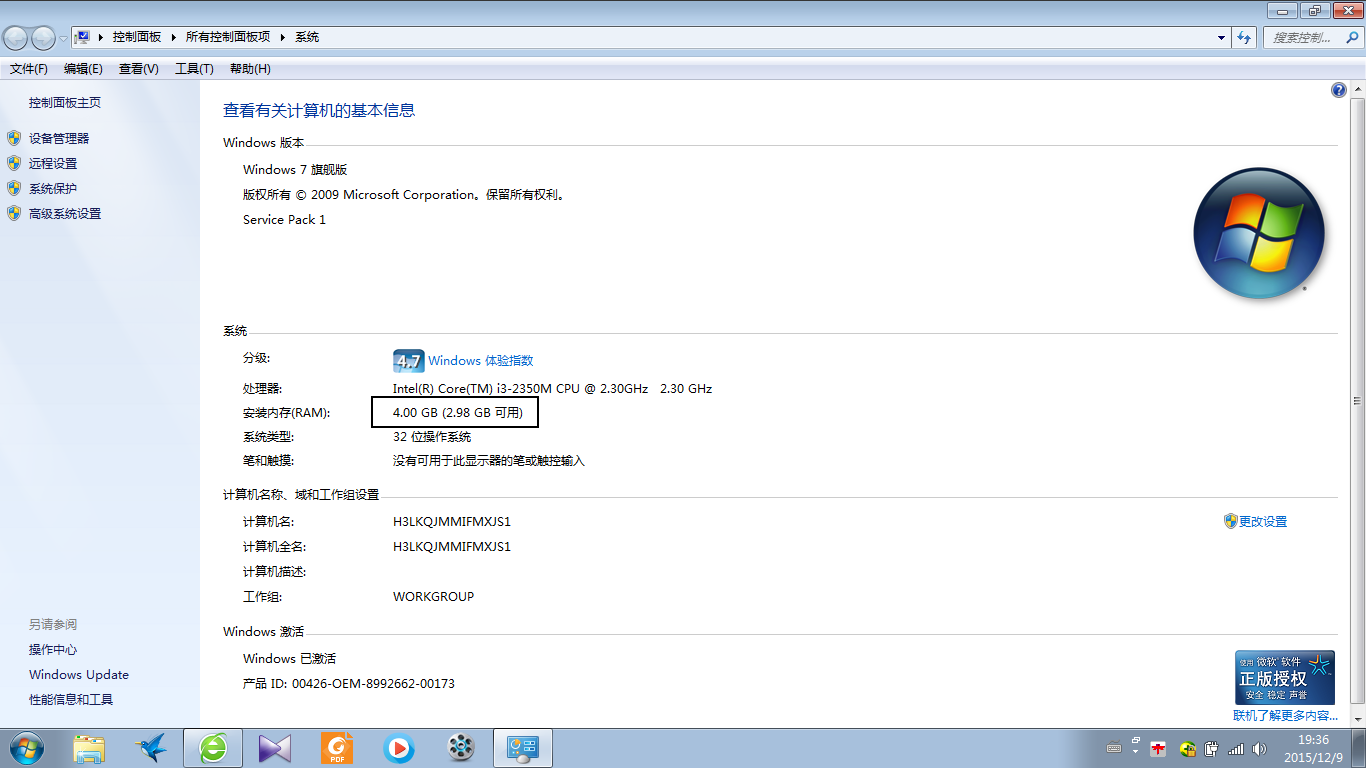1366x768 pixels.
Task: Click the 4.7 rating badge
Action: (408, 361)
